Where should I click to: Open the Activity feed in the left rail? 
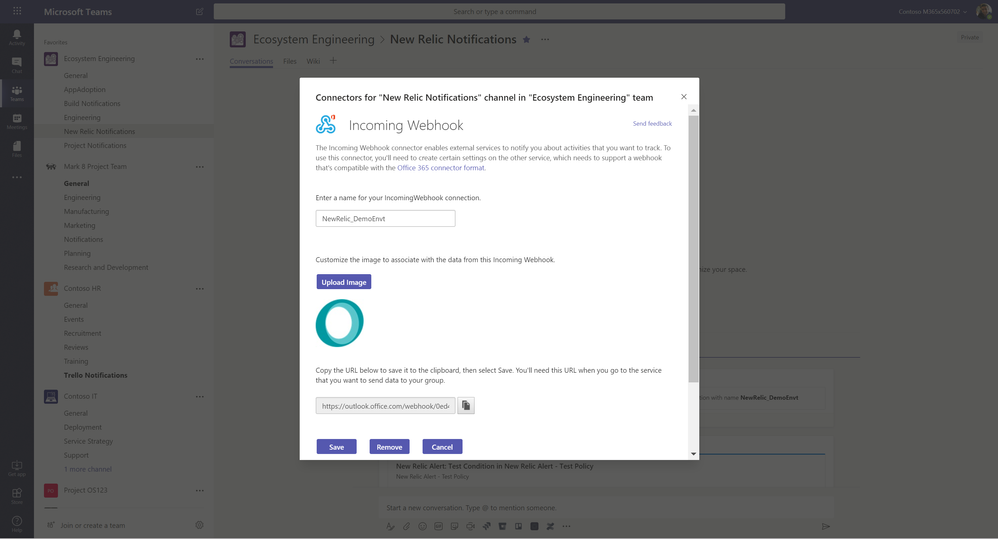tap(17, 37)
